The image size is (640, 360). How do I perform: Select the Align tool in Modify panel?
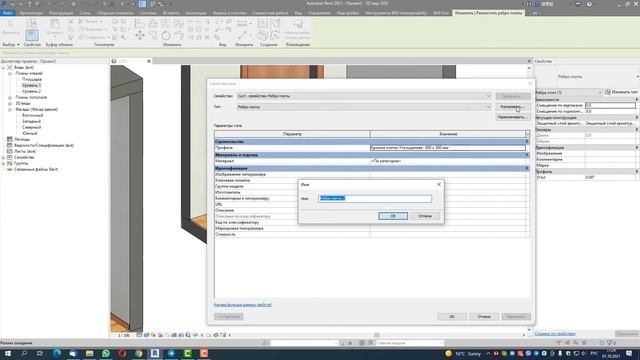click(140, 23)
